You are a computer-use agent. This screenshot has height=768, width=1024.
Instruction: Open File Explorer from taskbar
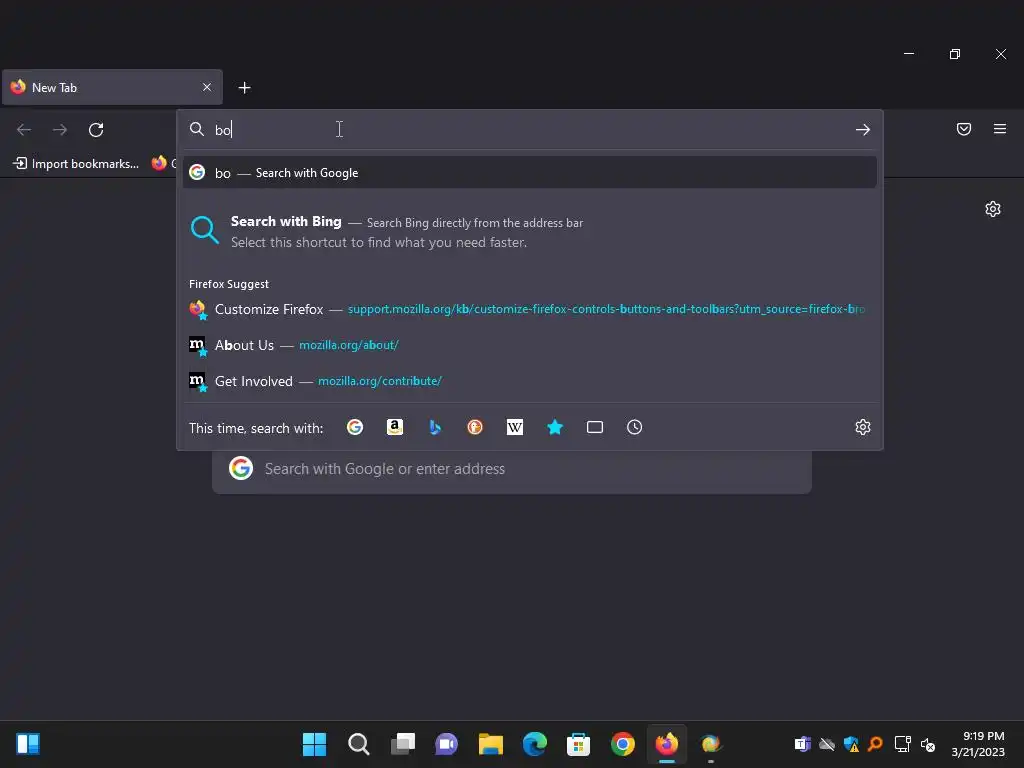490,744
